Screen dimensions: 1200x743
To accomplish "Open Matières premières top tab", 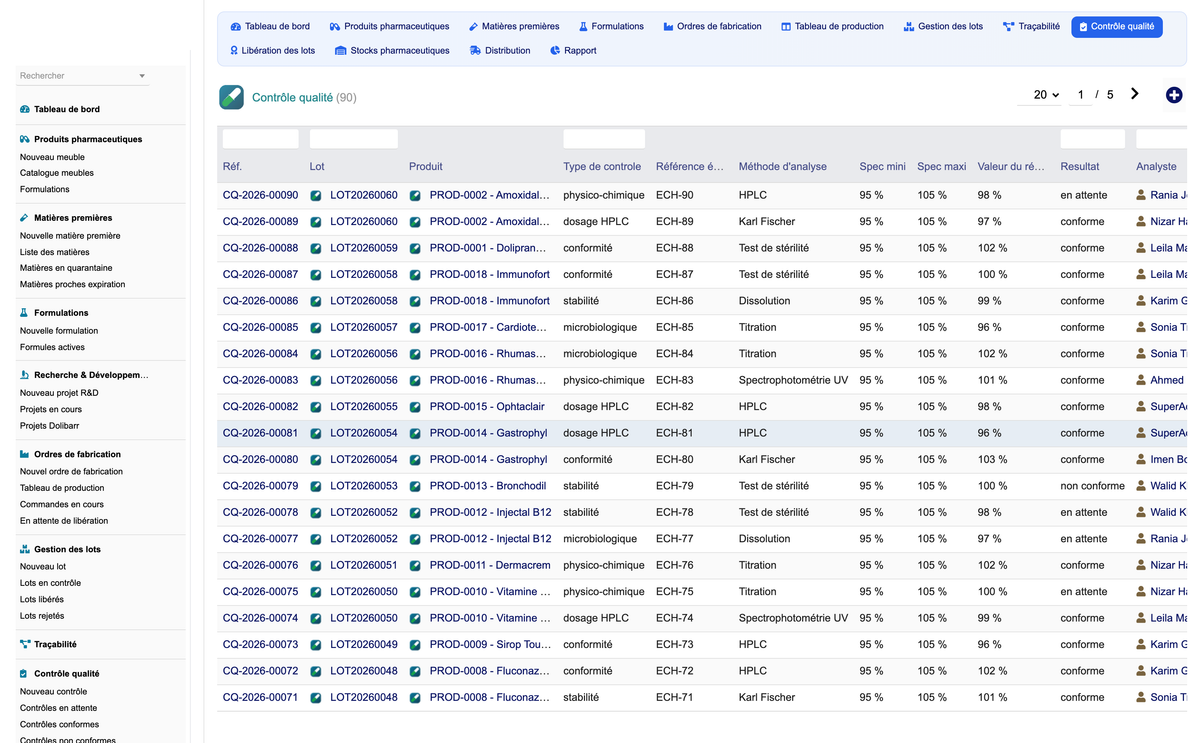I will point(514,27).
